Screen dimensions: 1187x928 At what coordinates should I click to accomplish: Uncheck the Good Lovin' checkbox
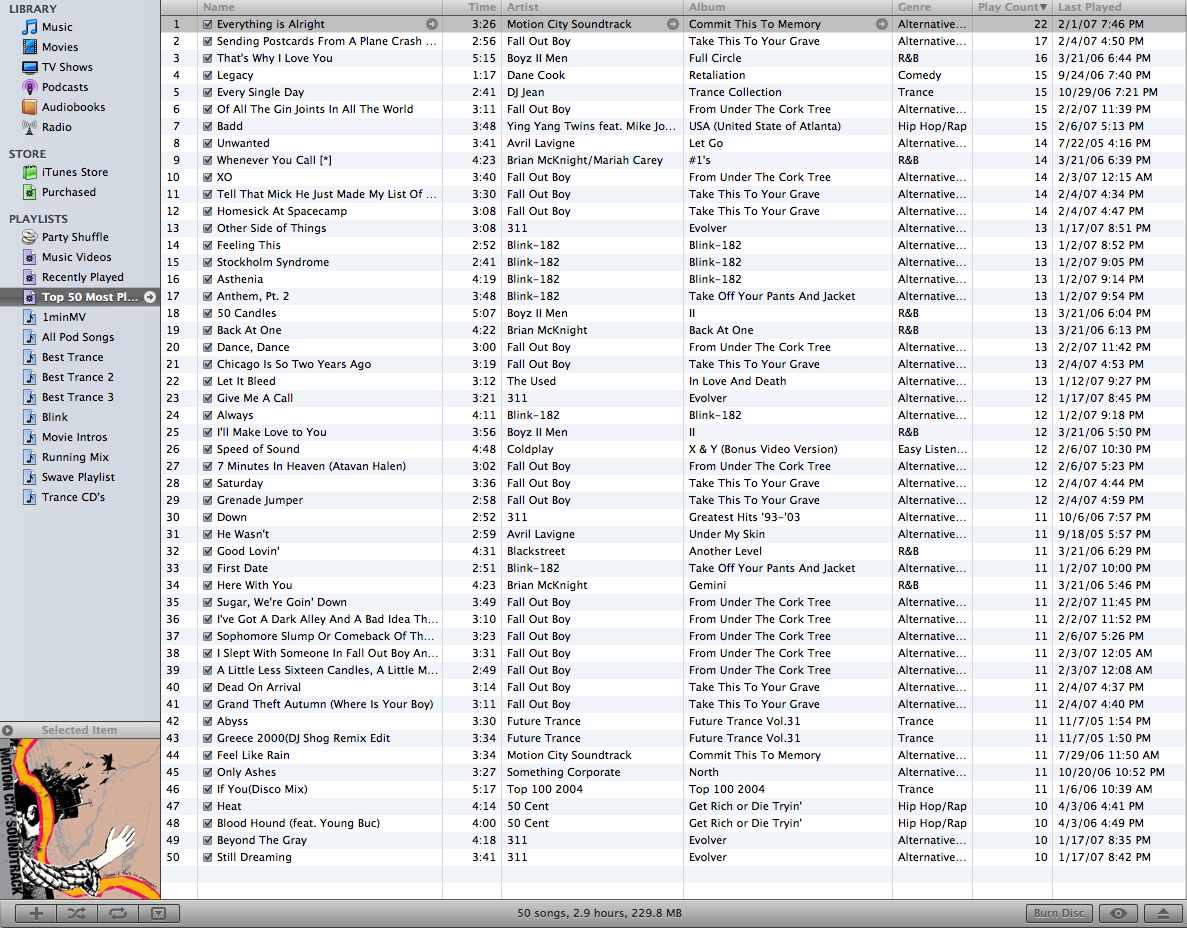[x=207, y=551]
